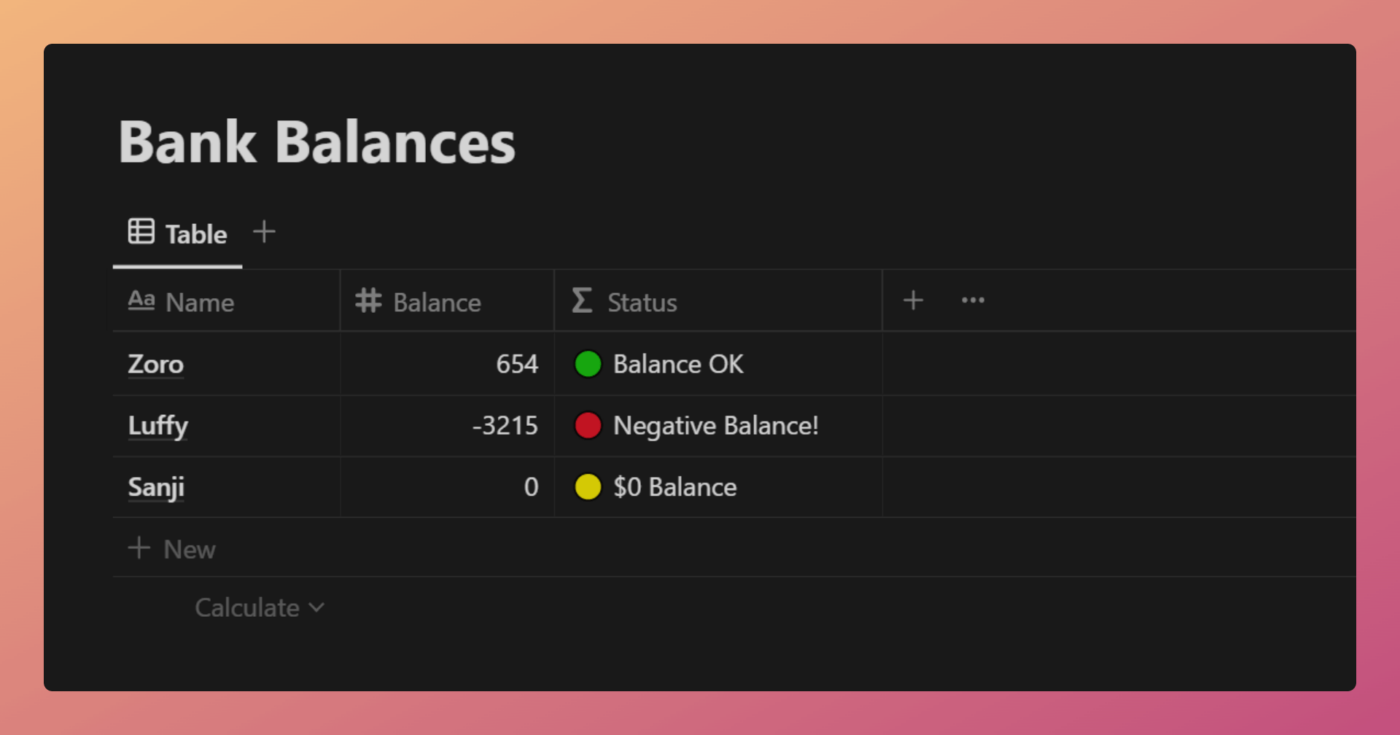Click the green circle beside Balance OK
Viewport: 1400px width, 735px height.
[x=588, y=364]
